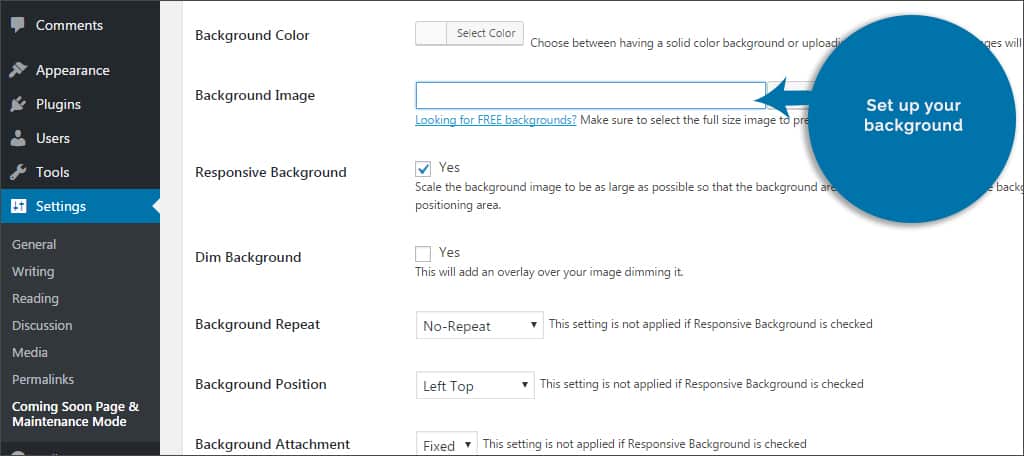Uncheck the Responsive Background Yes checkbox

[x=423, y=169]
